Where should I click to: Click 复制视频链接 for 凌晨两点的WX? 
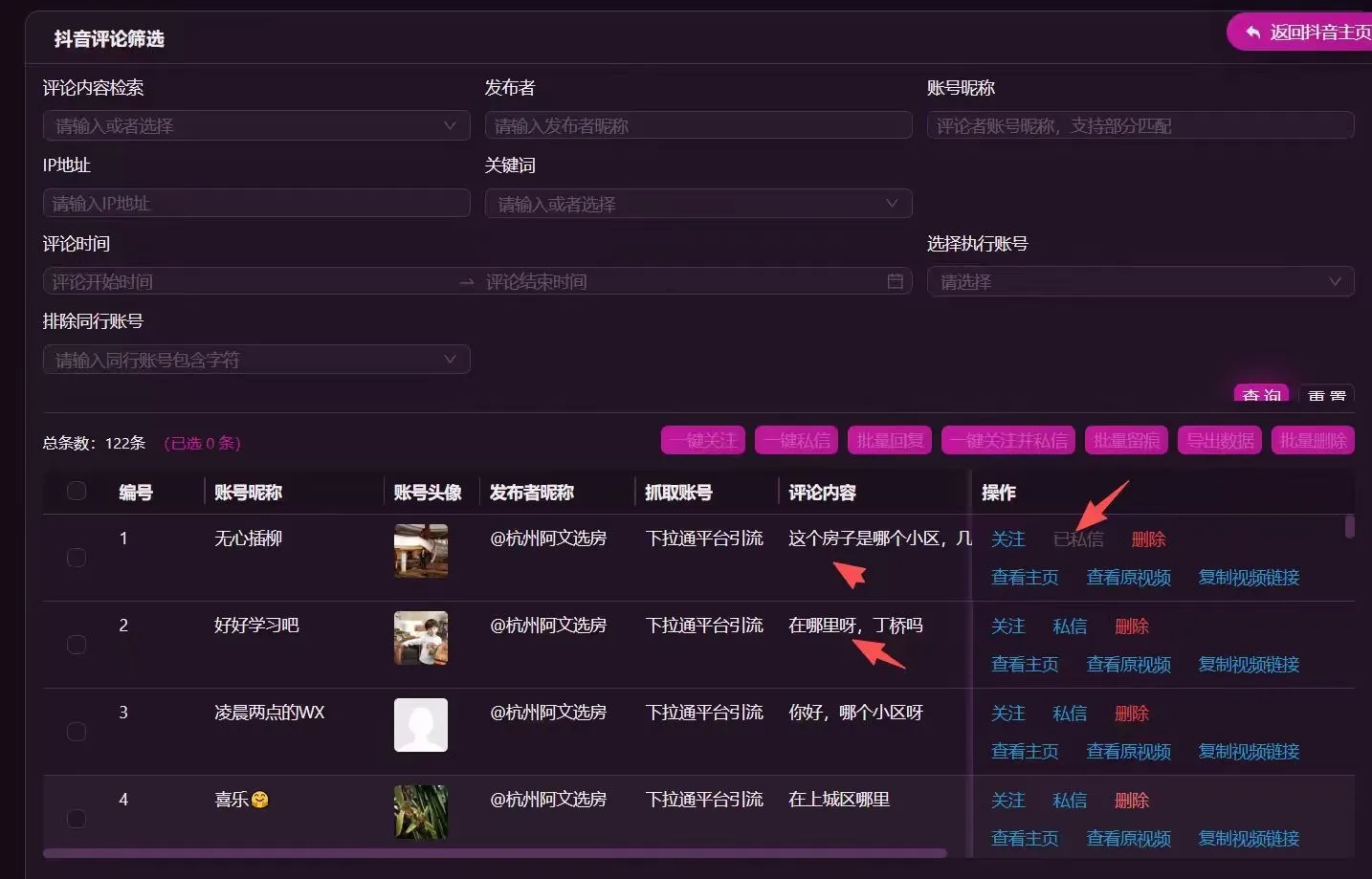pos(1250,752)
